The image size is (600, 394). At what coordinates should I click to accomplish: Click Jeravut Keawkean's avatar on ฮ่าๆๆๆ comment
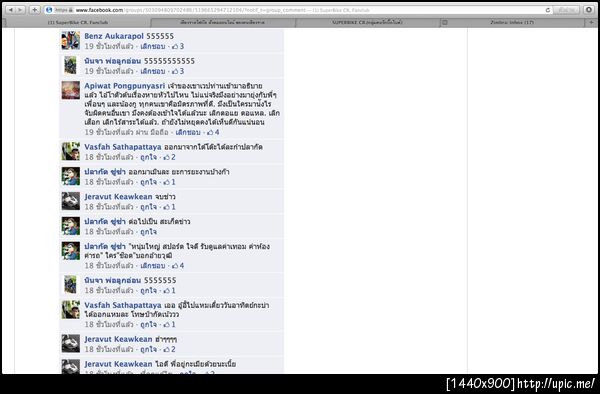click(x=71, y=344)
